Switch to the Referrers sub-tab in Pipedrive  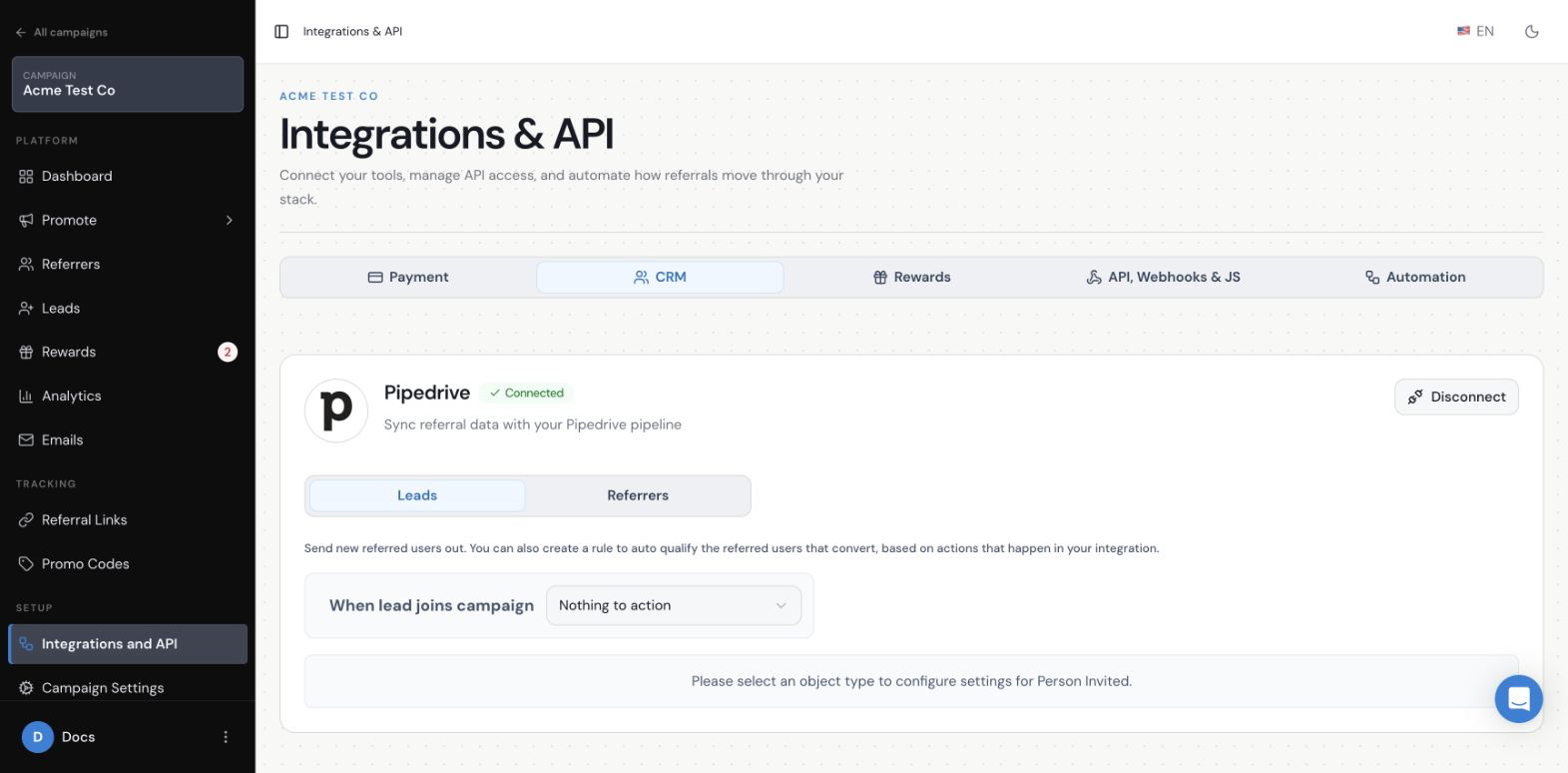tap(638, 495)
